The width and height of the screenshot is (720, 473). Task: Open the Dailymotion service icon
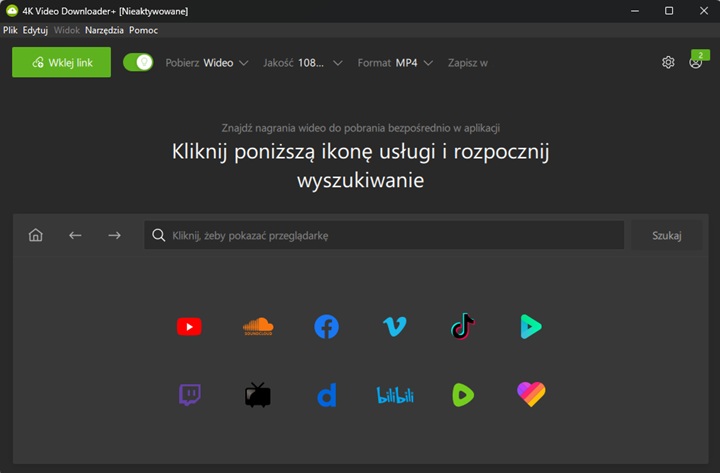pos(326,395)
